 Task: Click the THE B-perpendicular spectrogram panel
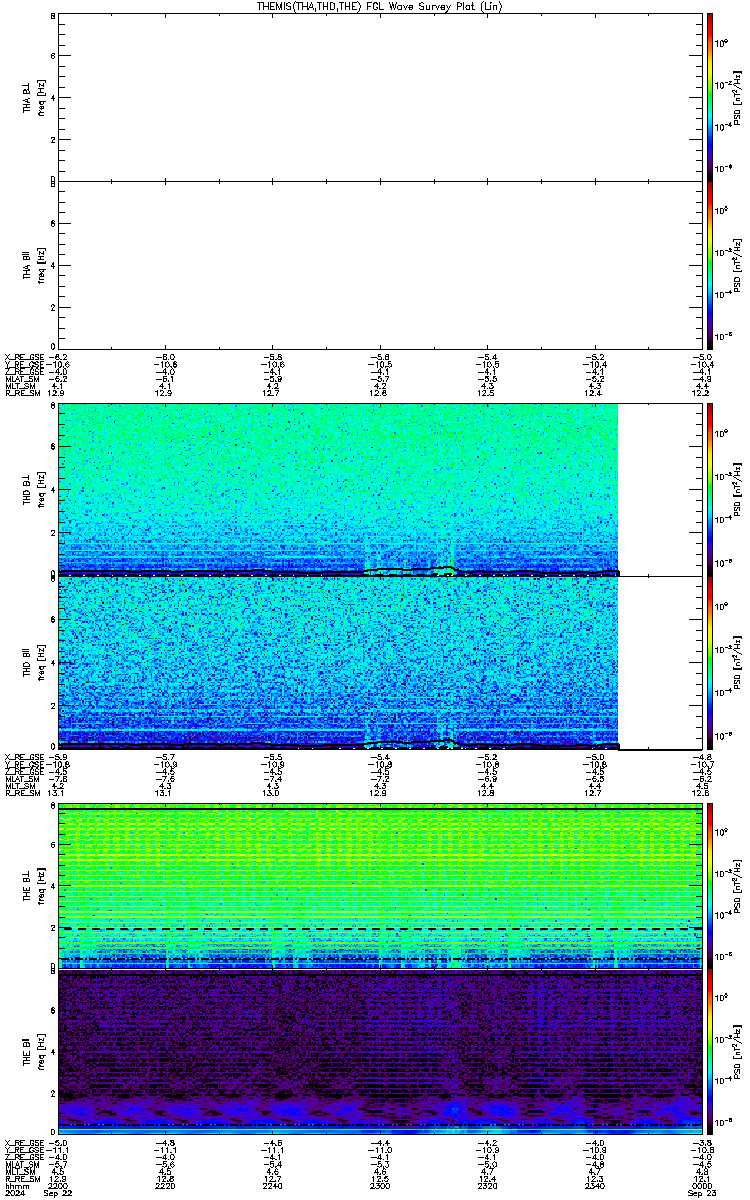coord(381,885)
